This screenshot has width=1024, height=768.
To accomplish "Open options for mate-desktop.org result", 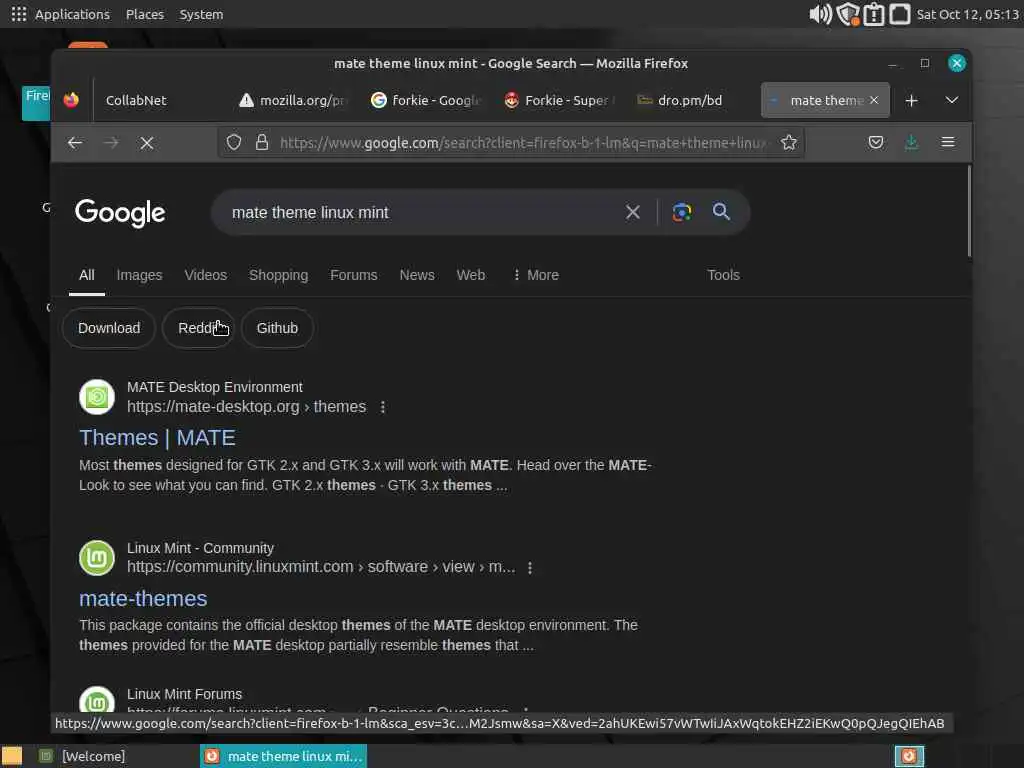I will pos(383,407).
